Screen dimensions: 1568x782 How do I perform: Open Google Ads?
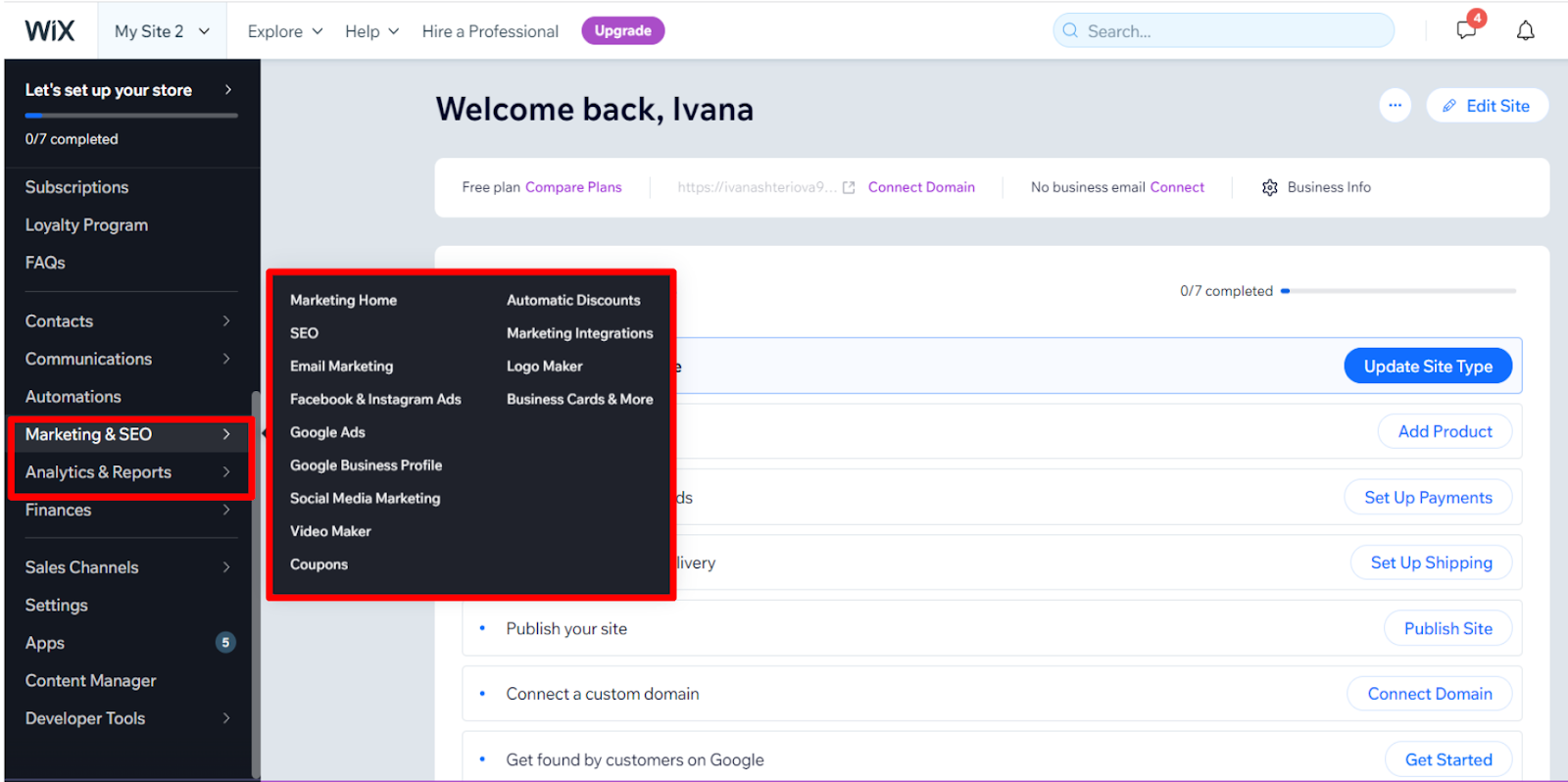click(x=327, y=432)
